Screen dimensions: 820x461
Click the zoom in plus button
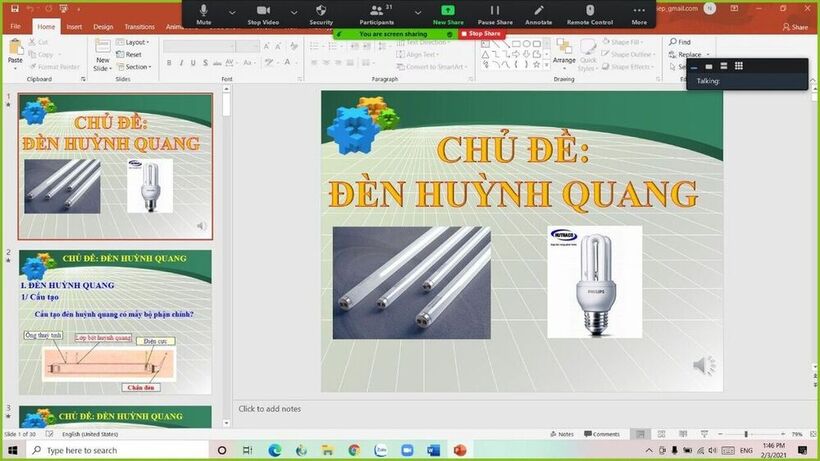tap(783, 434)
